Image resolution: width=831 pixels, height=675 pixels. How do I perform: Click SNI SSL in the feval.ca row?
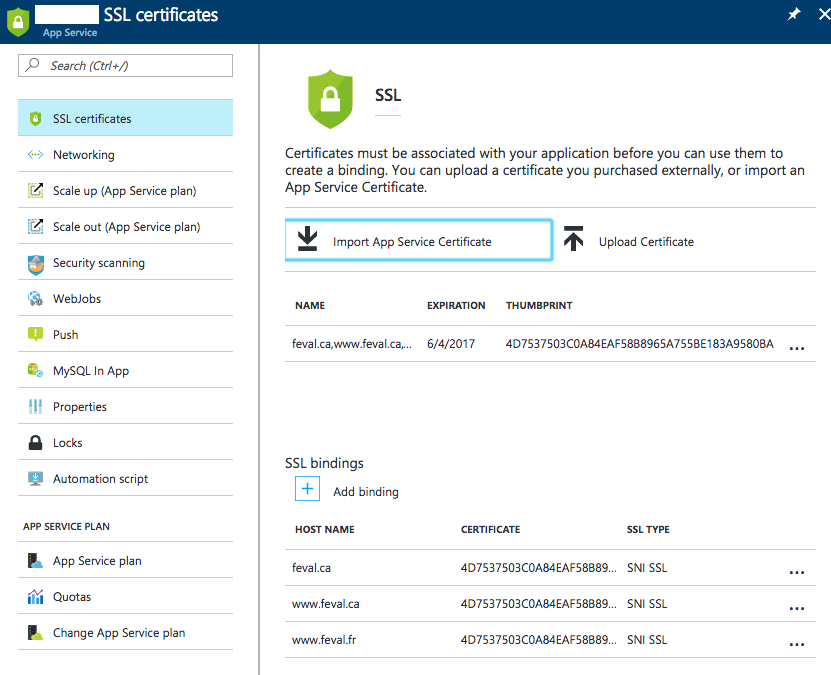[647, 567]
